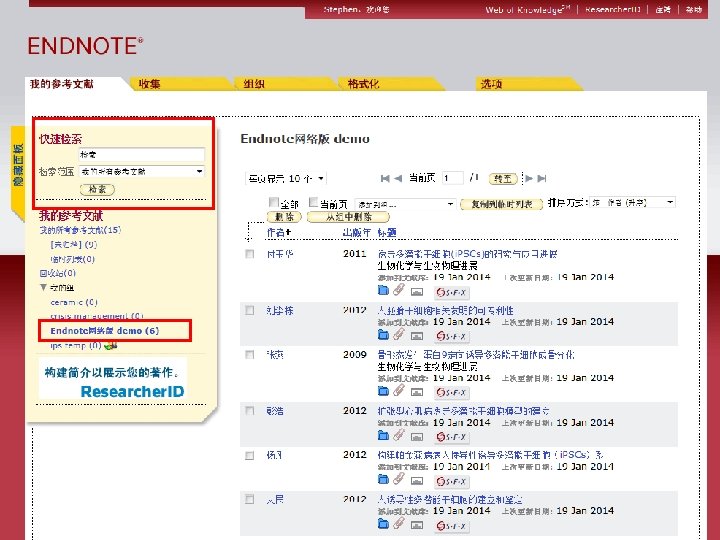
Task: Click figure icon on the 人胚胎干细胞 reference
Action: (x=416, y=336)
